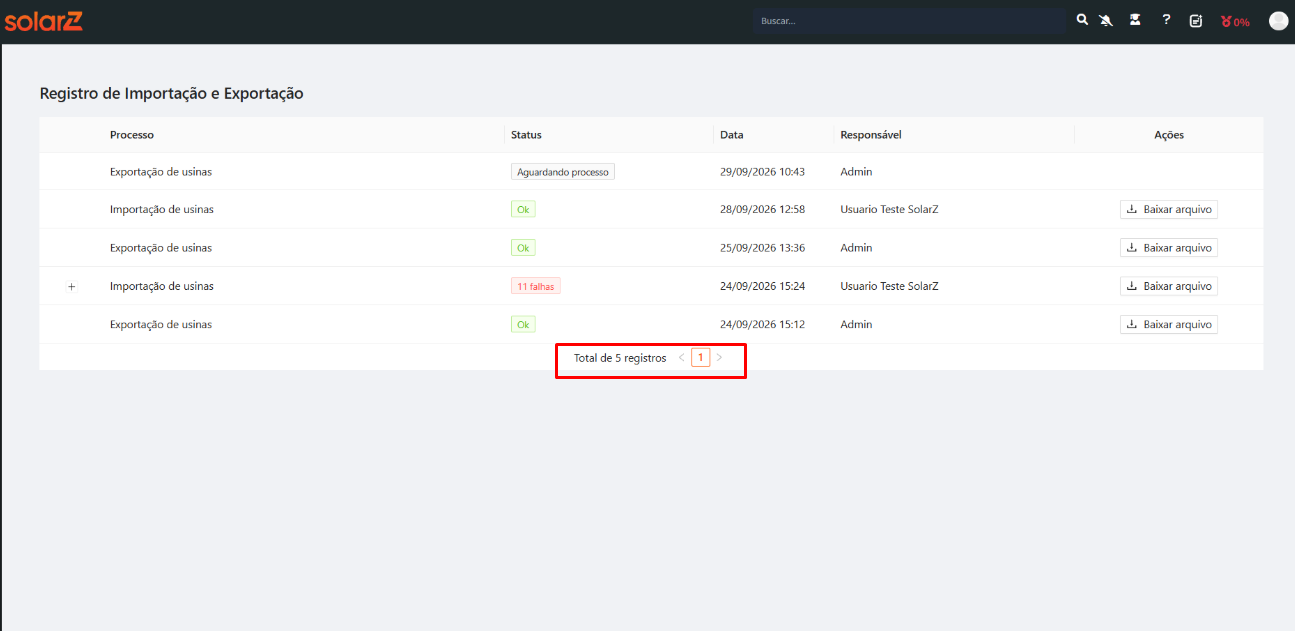
Task: Download file for 28/09/2026 12:58 import
Action: click(x=1169, y=210)
